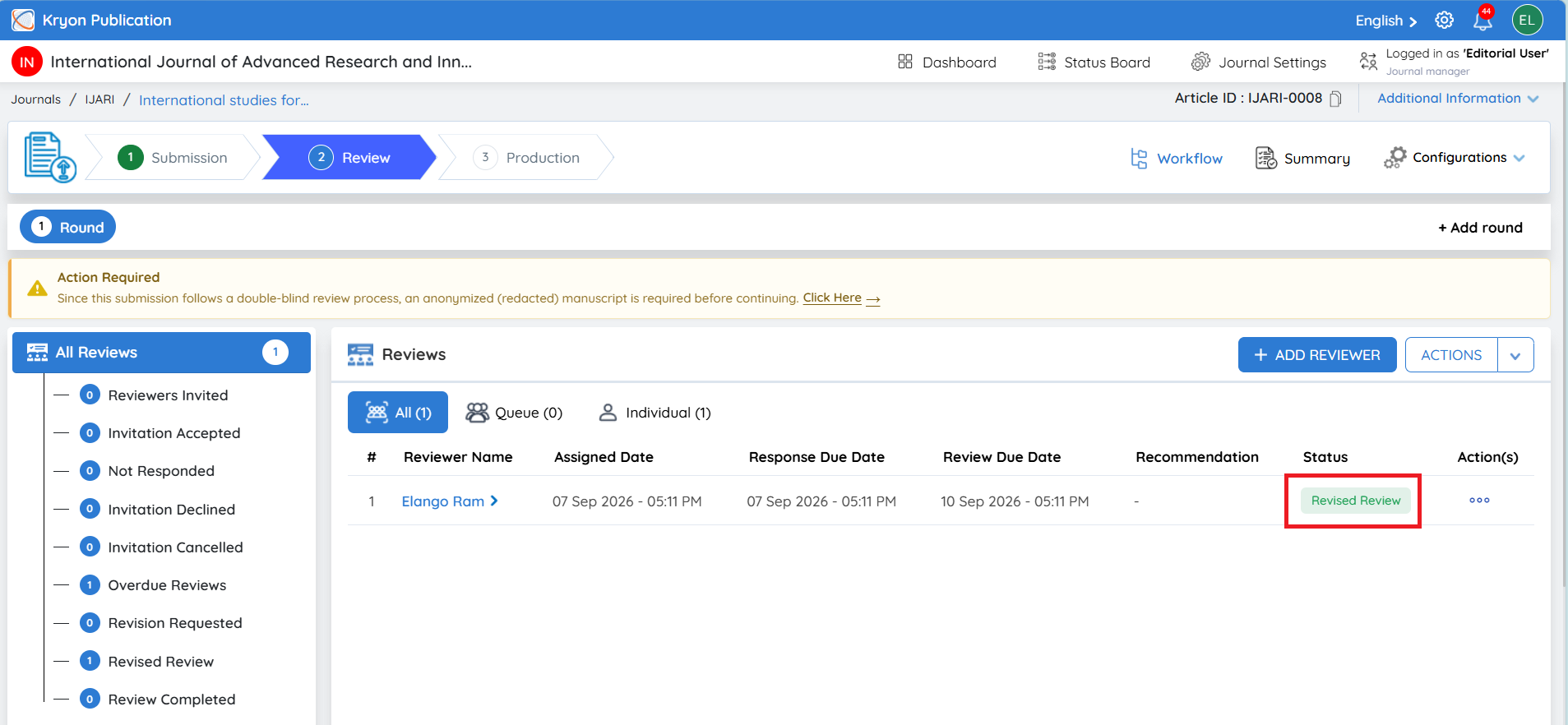
Task: Filter by Invitation Declined
Action: point(157,510)
